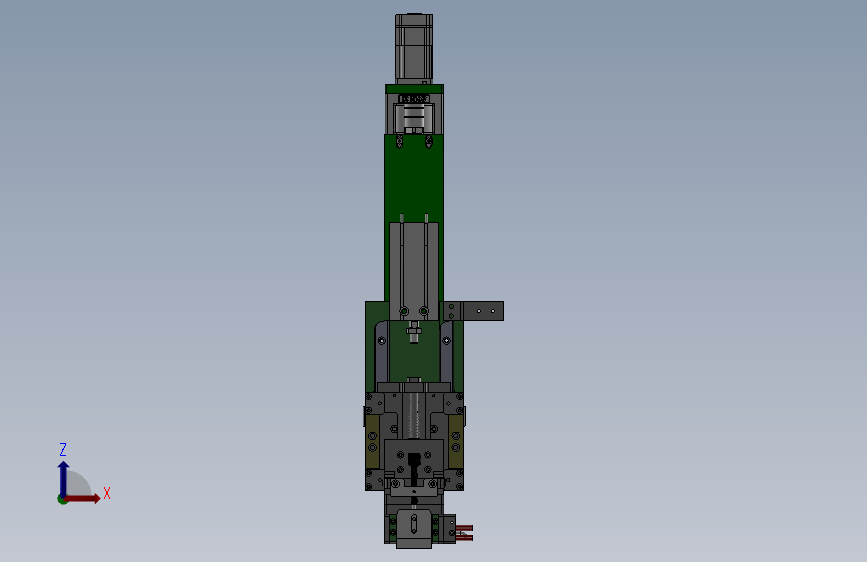The height and width of the screenshot is (562, 867).
Task: Select the stepper motor atop the assembly
Action: pyautogui.click(x=414, y=49)
